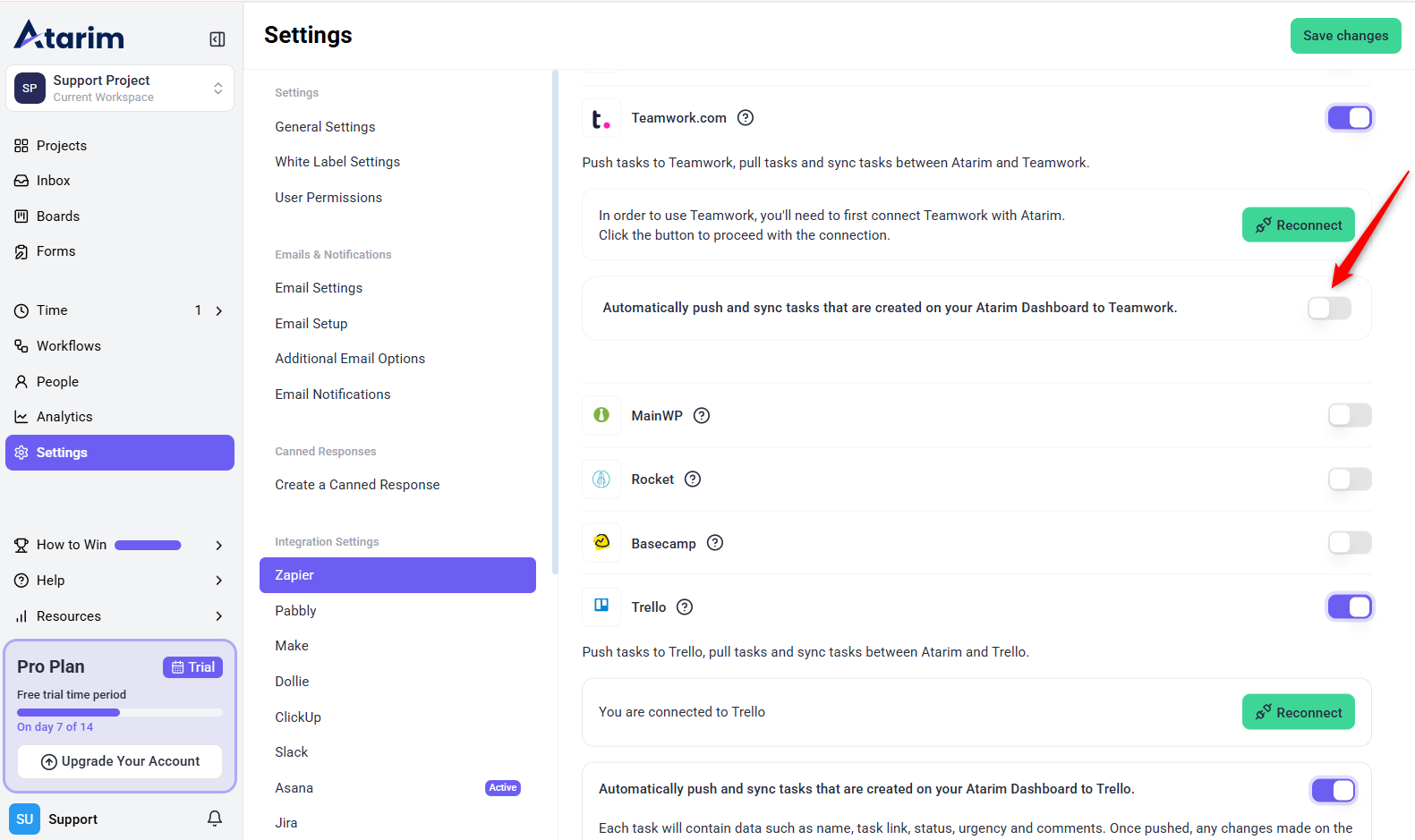The image size is (1415, 840).
Task: Click the Rocket integration logo icon
Action: point(601,479)
